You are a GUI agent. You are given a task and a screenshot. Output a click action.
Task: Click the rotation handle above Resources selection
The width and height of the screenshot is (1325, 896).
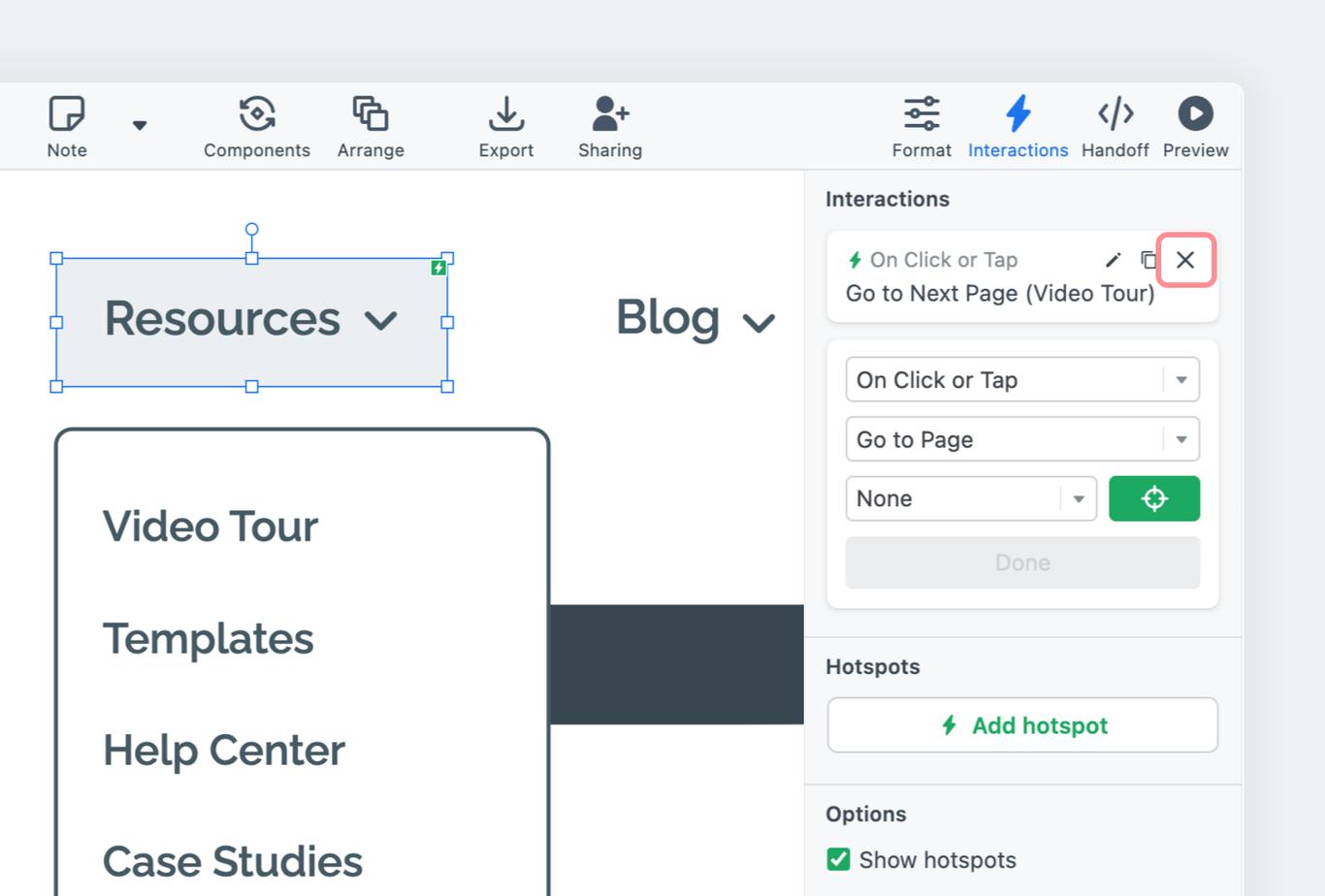[252, 230]
